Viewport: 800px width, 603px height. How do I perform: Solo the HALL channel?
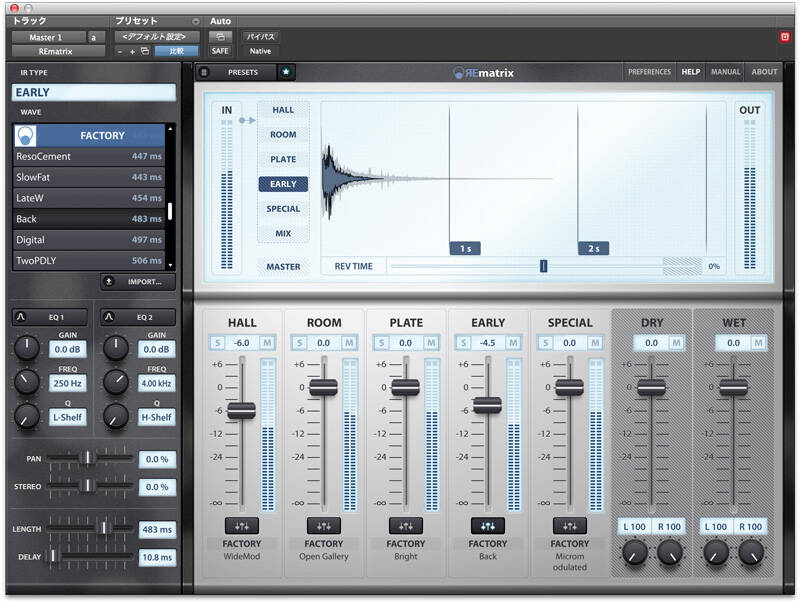click(218, 343)
